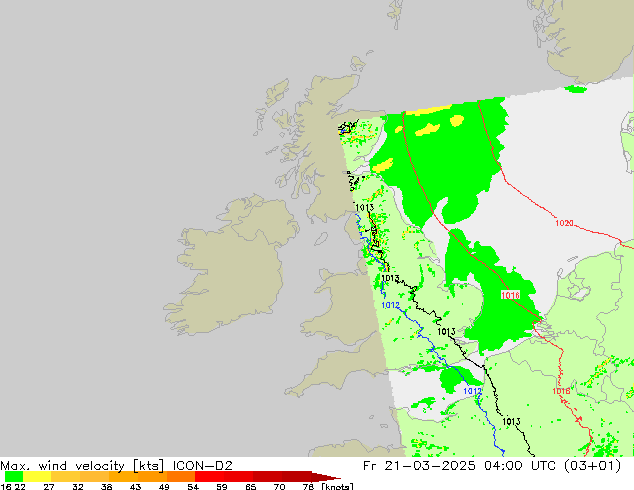Click the bright red 54–59 knots swatch

click(x=210, y=476)
